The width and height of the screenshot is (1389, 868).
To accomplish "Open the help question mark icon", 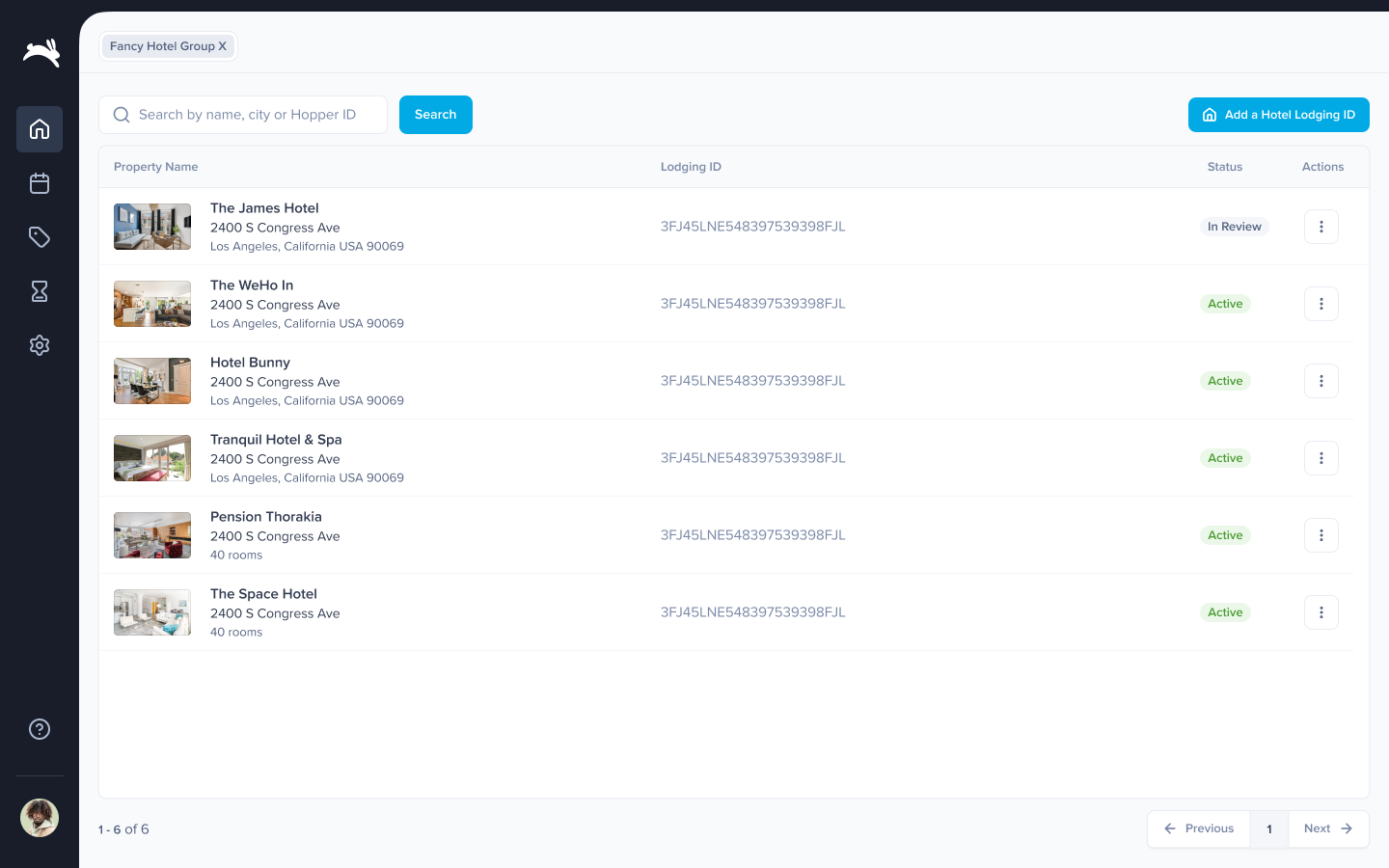I will point(40,729).
